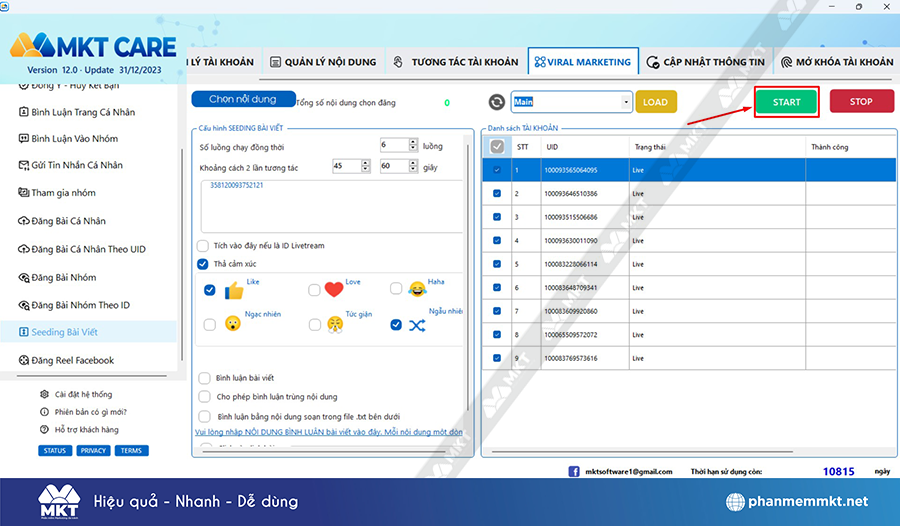This screenshot has width=900, height=526.
Task: Switch to Tương Tác Tài Khoản tab
Action: tap(456, 62)
